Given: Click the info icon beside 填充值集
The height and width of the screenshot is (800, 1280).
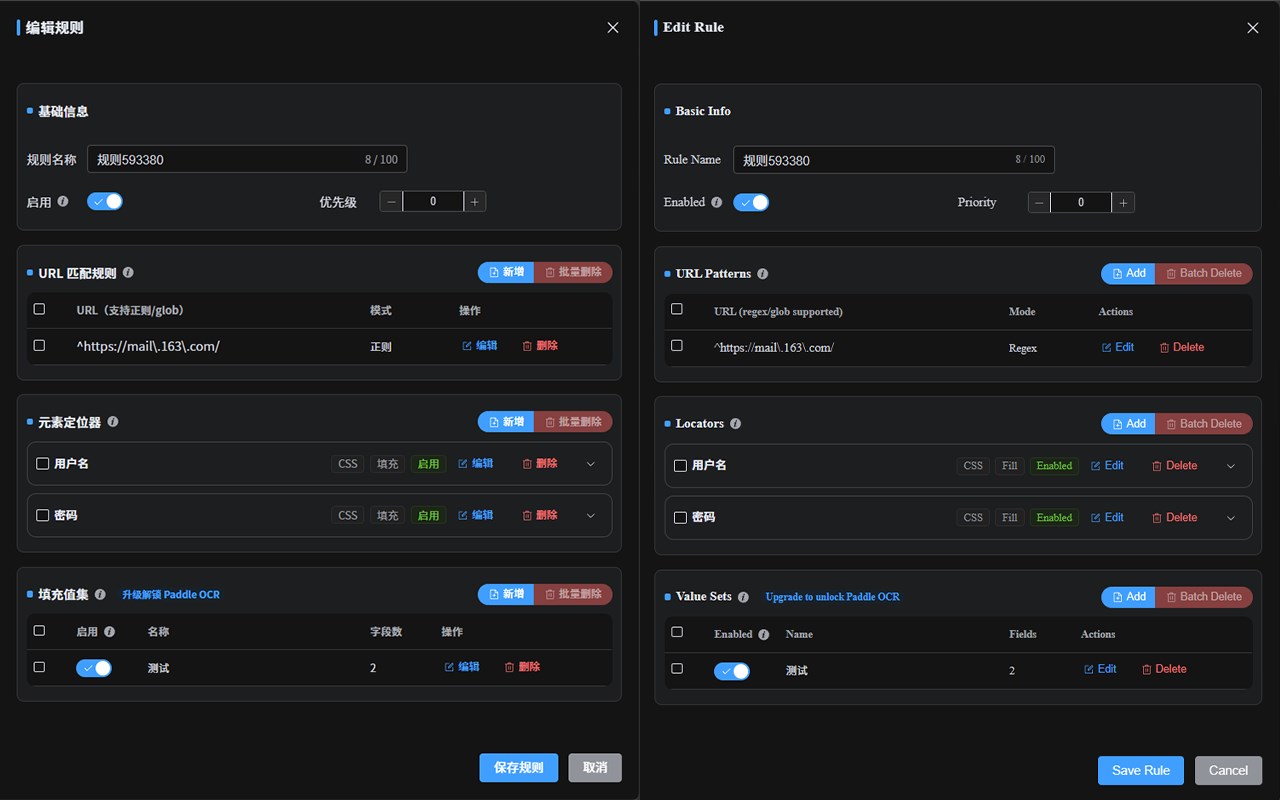Looking at the screenshot, I should pyautogui.click(x=100, y=594).
